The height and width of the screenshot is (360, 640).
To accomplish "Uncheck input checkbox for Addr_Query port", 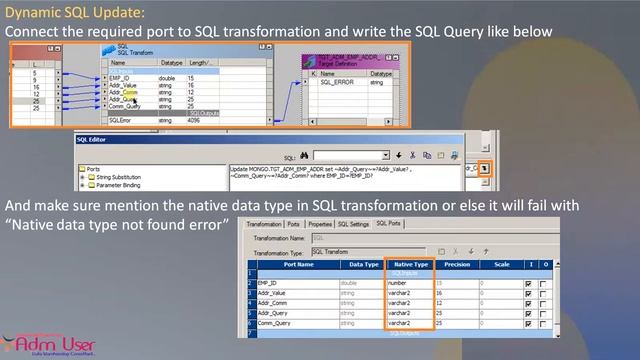I will click(x=529, y=314).
